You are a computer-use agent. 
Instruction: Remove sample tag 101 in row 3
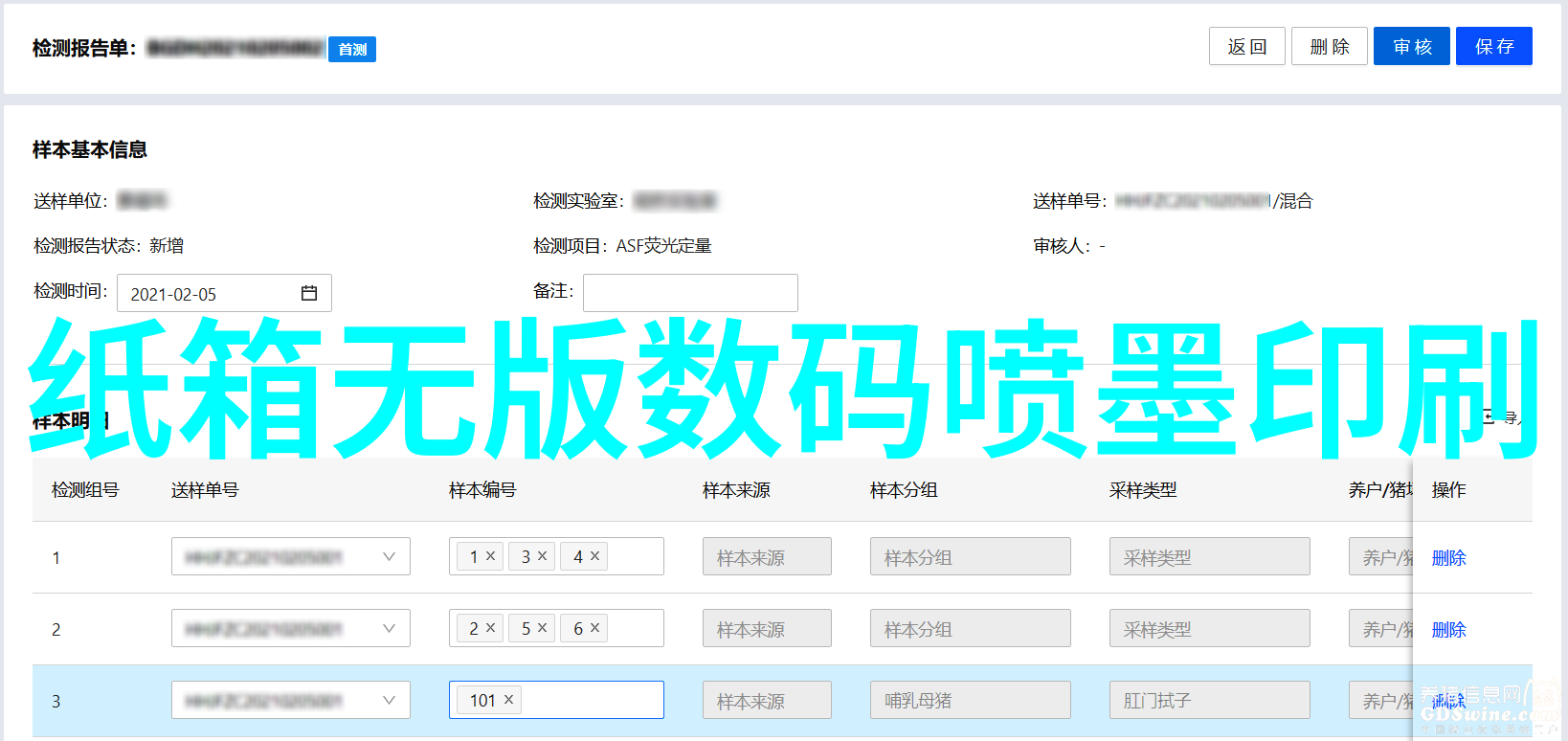pyautogui.click(x=508, y=700)
